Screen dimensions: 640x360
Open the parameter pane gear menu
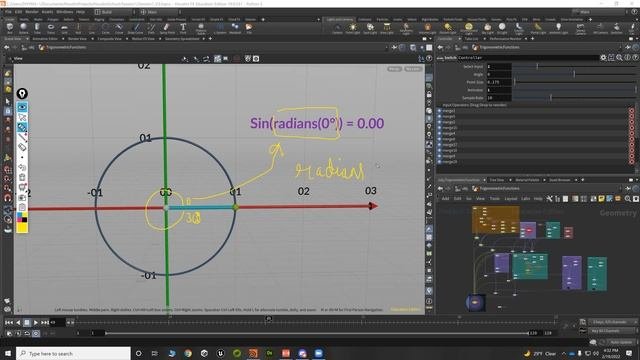pyautogui.click(x=603, y=58)
